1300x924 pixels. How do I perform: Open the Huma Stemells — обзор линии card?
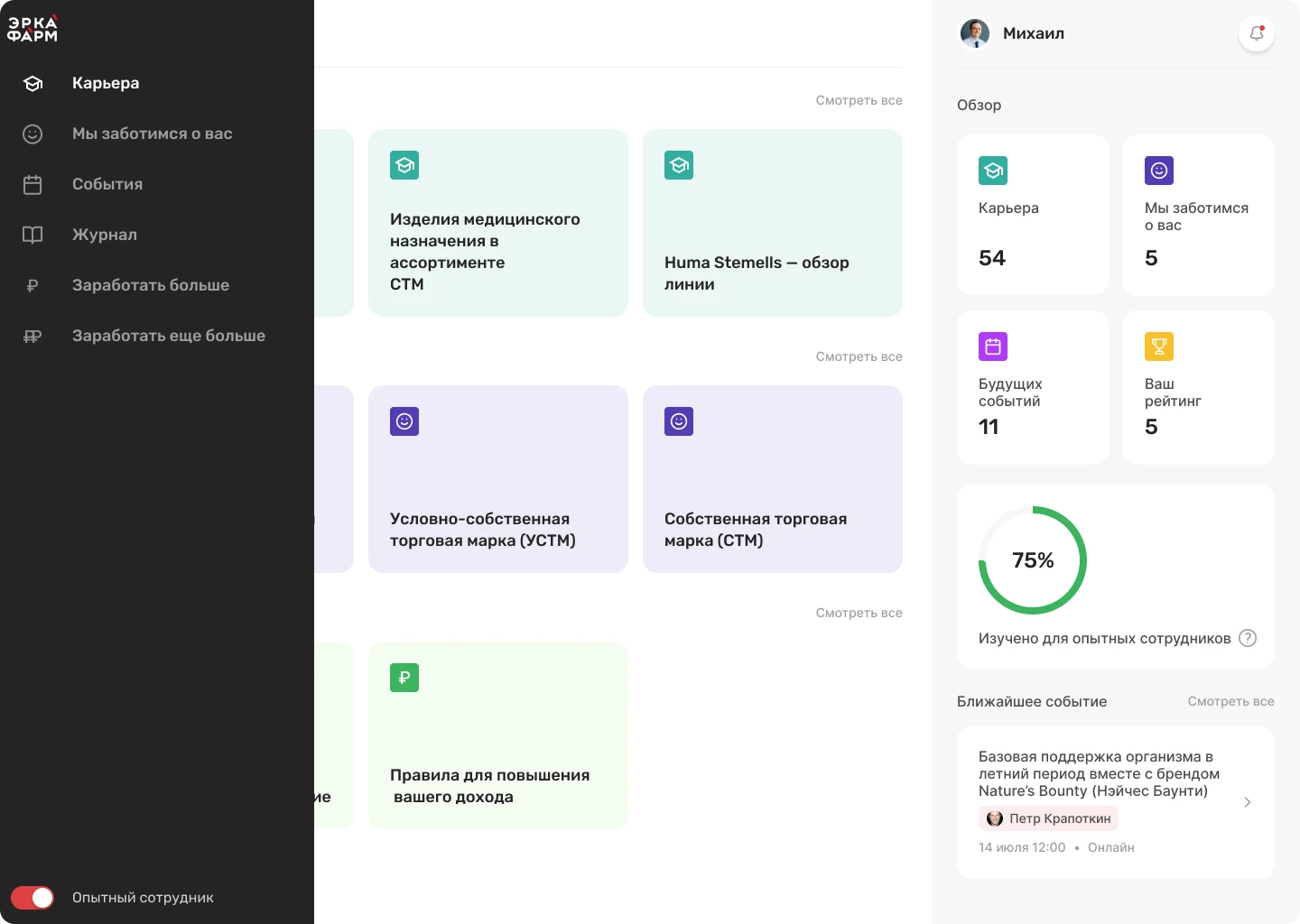[773, 223]
